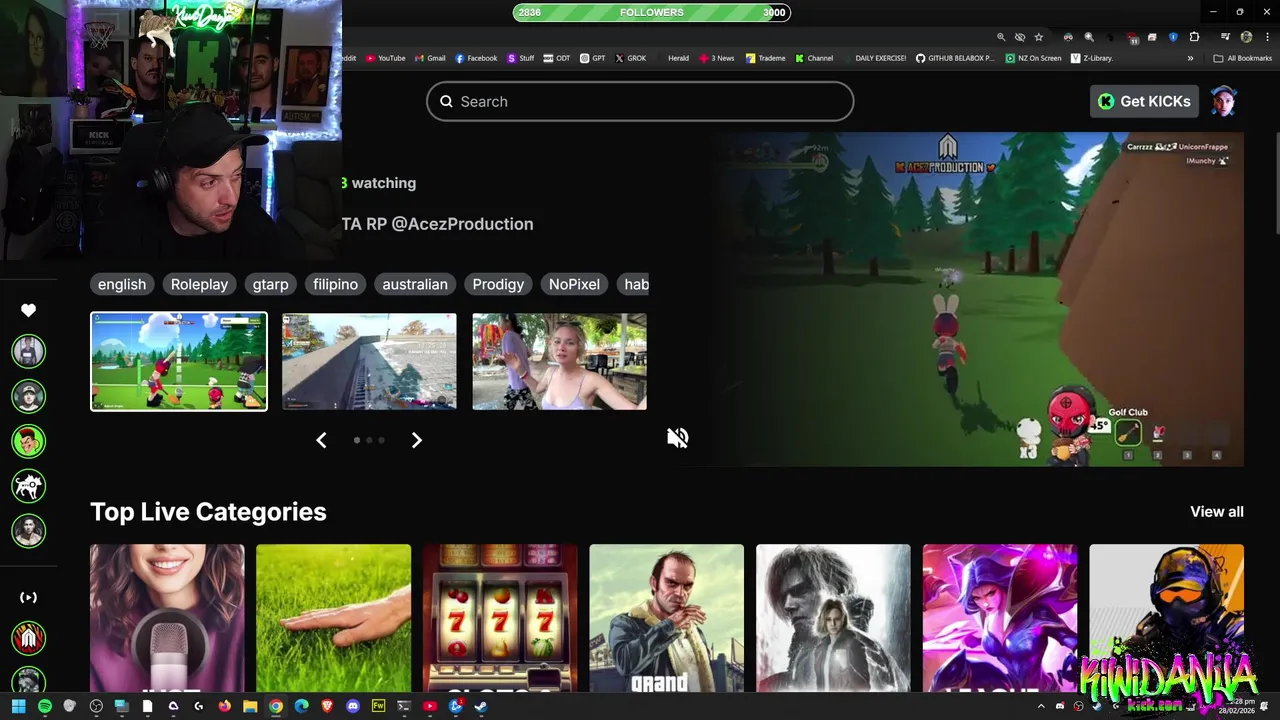1280x720 pixels.
Task: Select the NoPixel tag
Action: [574, 284]
